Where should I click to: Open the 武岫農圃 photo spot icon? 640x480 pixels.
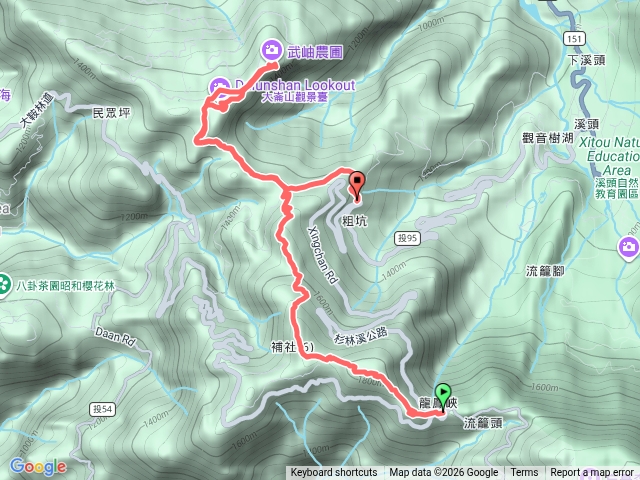click(x=271, y=50)
